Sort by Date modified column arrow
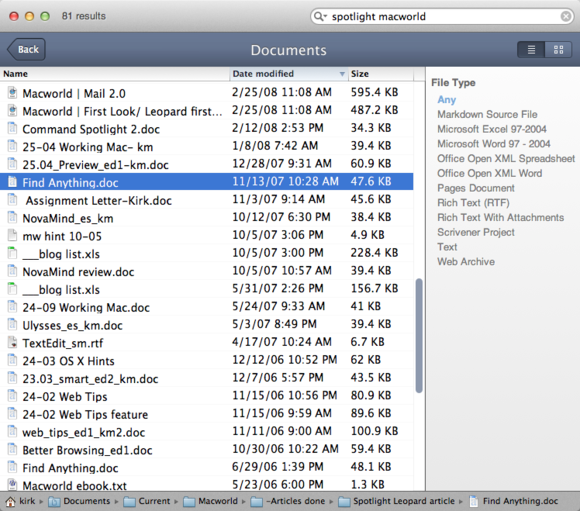The image size is (580, 511). tap(342, 74)
